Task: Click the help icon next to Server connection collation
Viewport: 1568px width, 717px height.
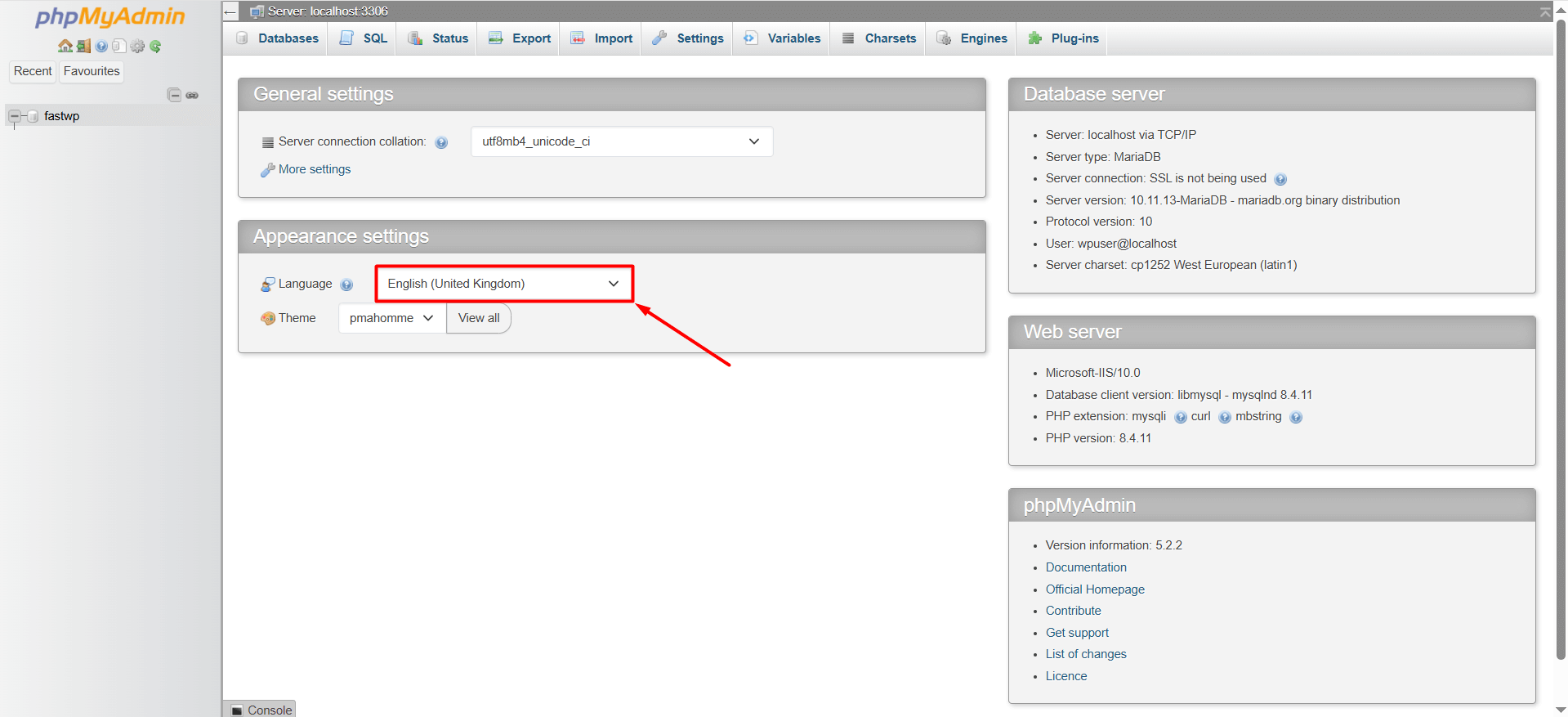Action: point(441,142)
